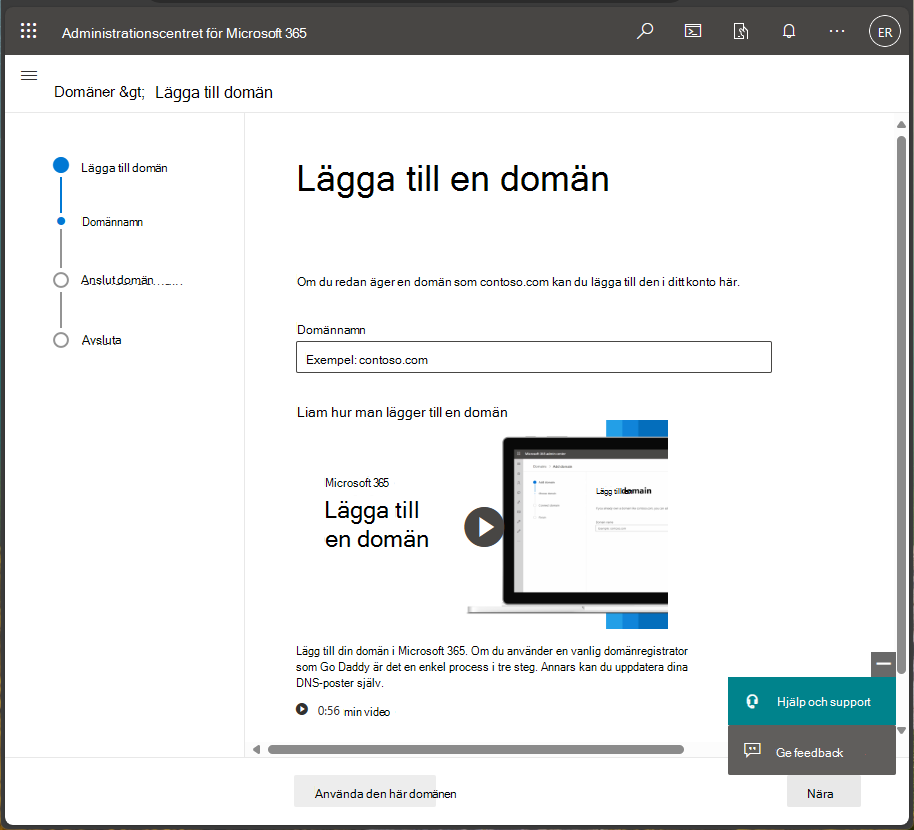Select the Anslut domän step circle
Image resolution: width=914 pixels, height=830 pixels.
click(61, 280)
